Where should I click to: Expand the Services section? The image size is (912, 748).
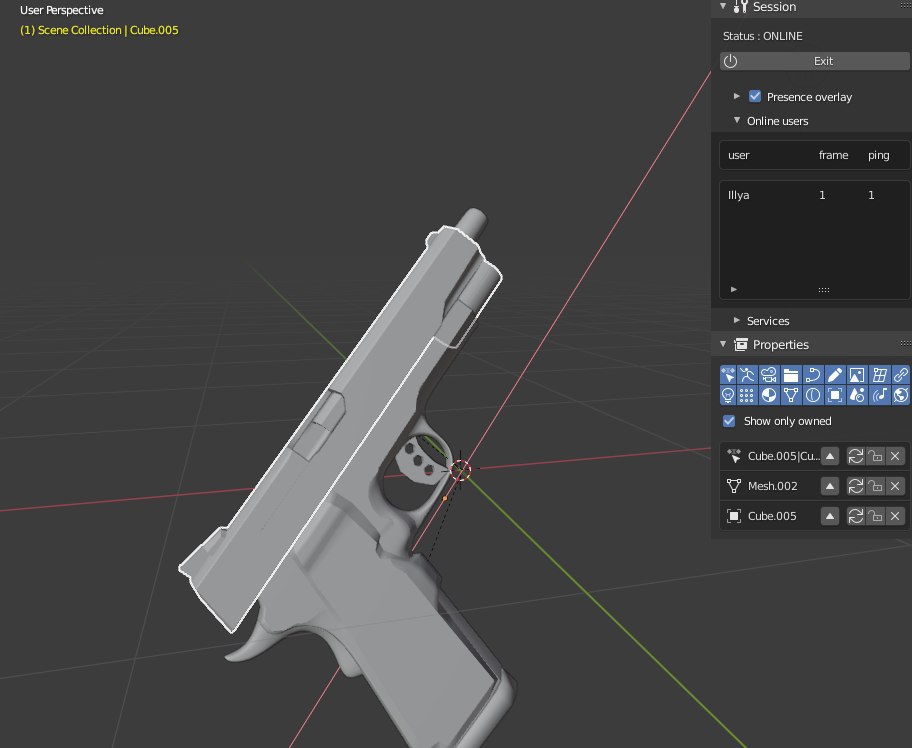click(x=737, y=320)
